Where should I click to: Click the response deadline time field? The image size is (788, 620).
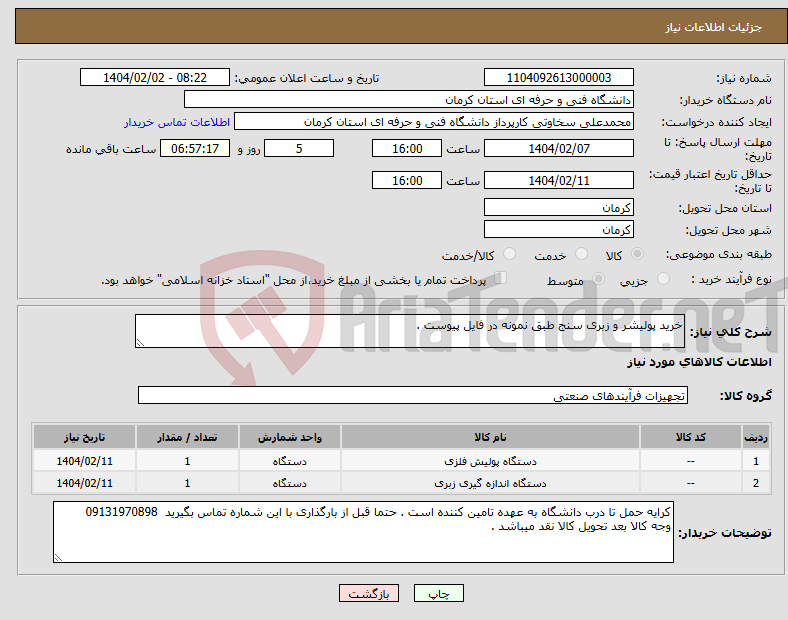(407, 148)
